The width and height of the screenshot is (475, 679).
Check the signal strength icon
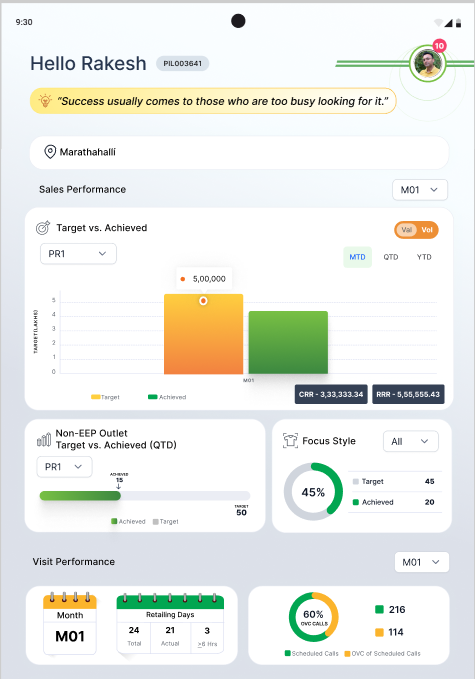pyautogui.click(x=449, y=23)
